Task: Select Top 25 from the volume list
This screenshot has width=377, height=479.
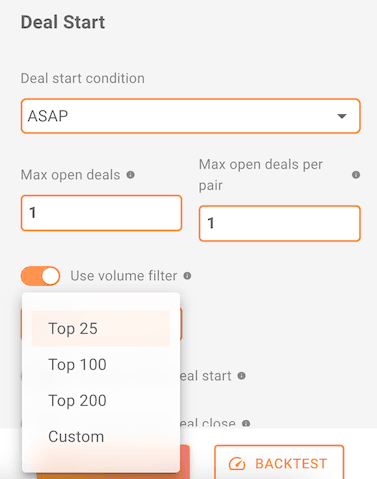Action: click(101, 329)
